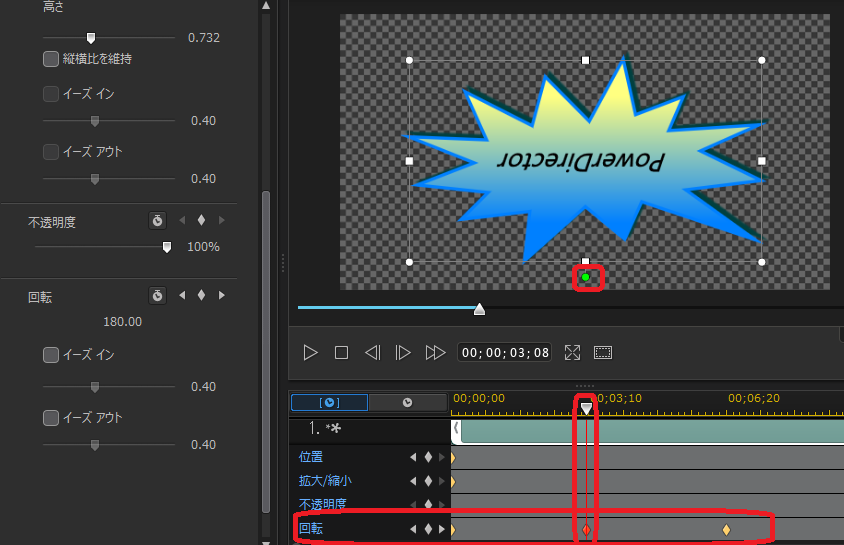Add or remove 回転 keyframe in properties panel
The image size is (844, 545).
(x=201, y=295)
